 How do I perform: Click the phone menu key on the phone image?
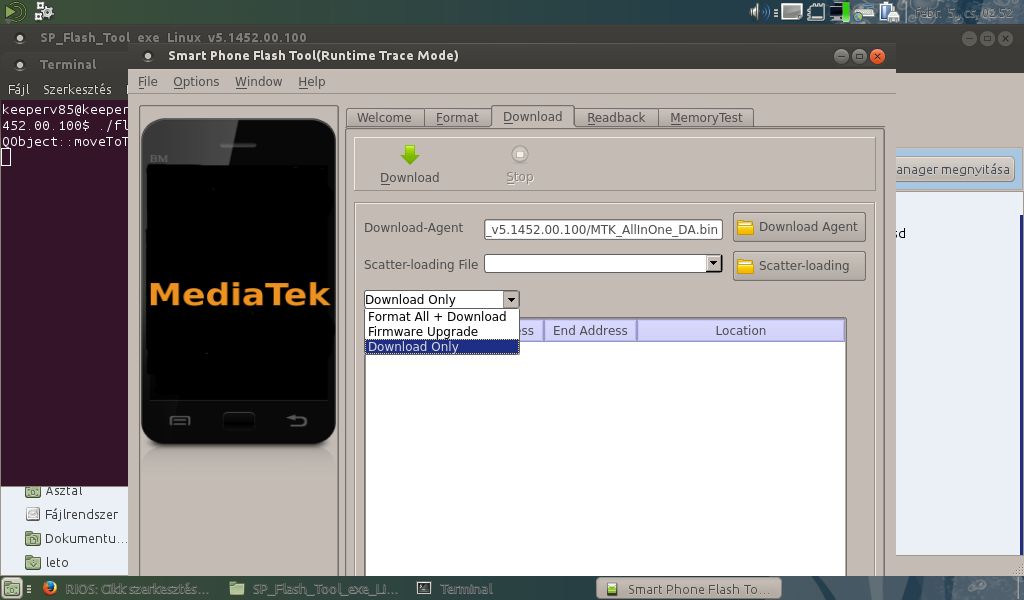coord(180,420)
